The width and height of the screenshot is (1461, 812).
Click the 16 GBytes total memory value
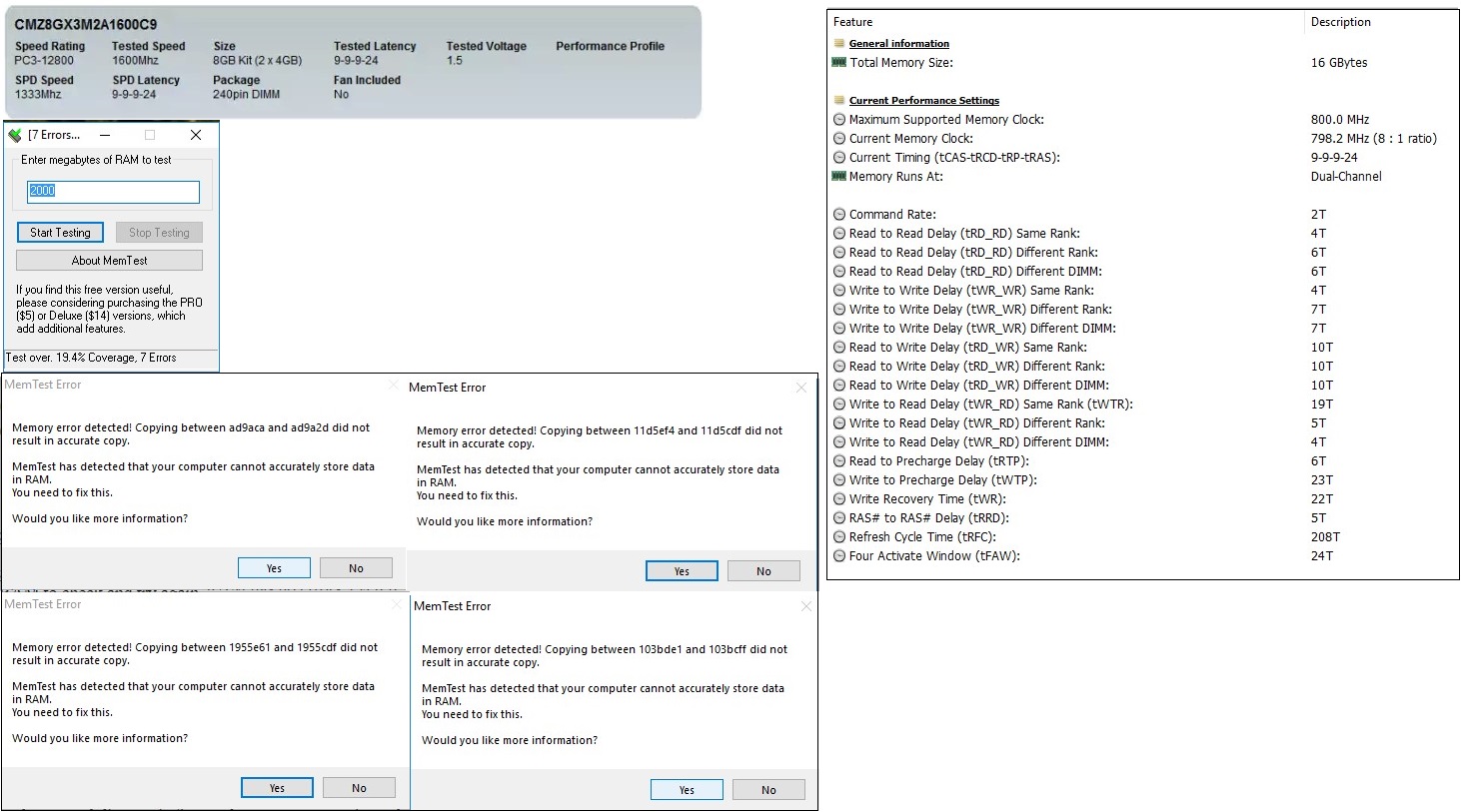[1338, 62]
